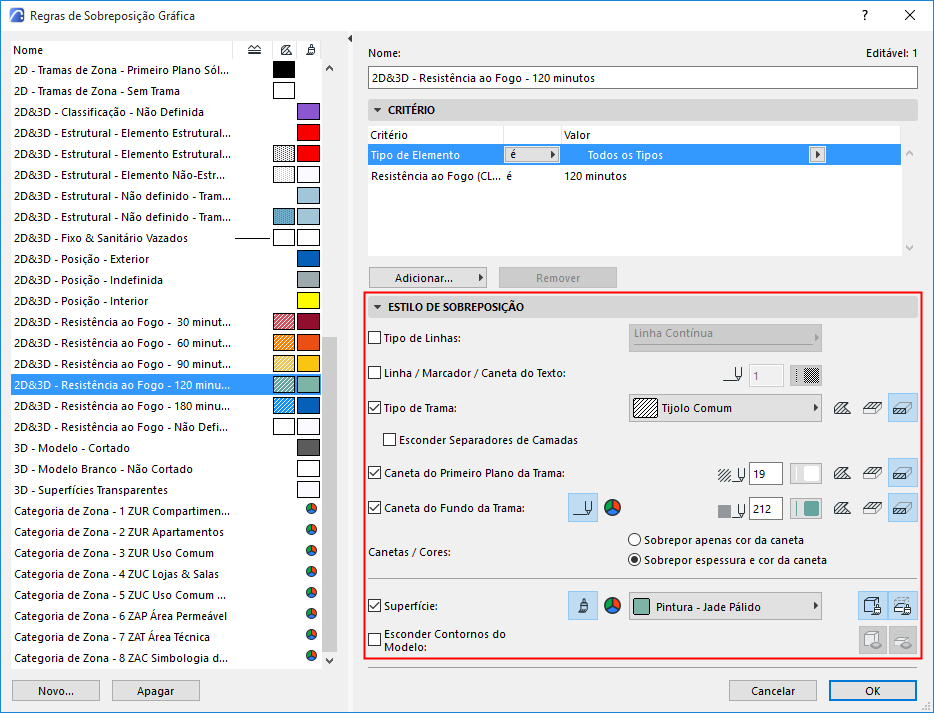Enable Linha / Marcador / Caneta do Texto checkbox
934x713 pixels.
pyautogui.click(x=374, y=373)
